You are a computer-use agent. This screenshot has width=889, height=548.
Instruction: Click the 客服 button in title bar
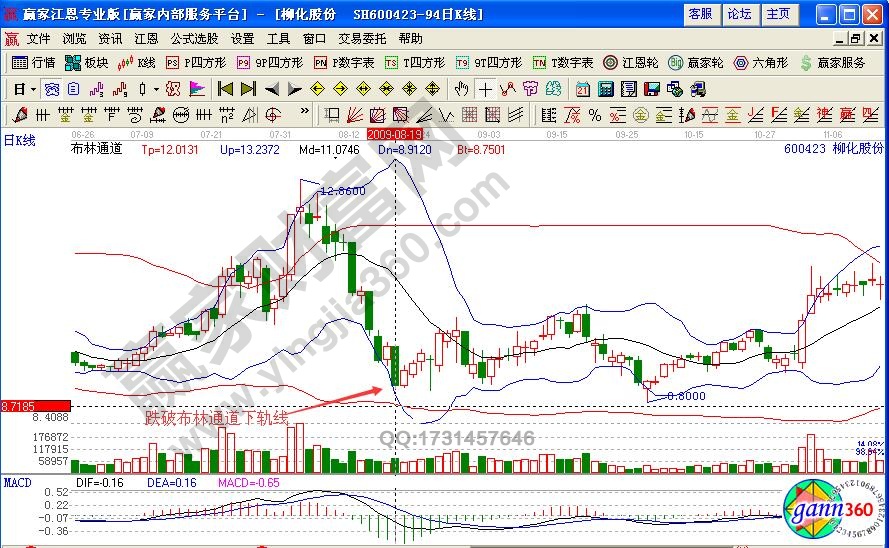(701, 14)
